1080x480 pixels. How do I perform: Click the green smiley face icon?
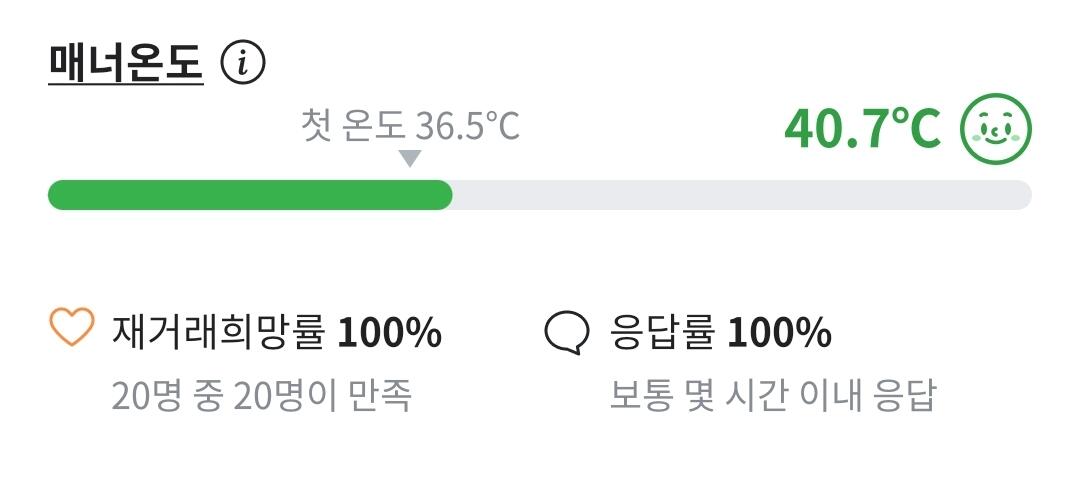[995, 129]
